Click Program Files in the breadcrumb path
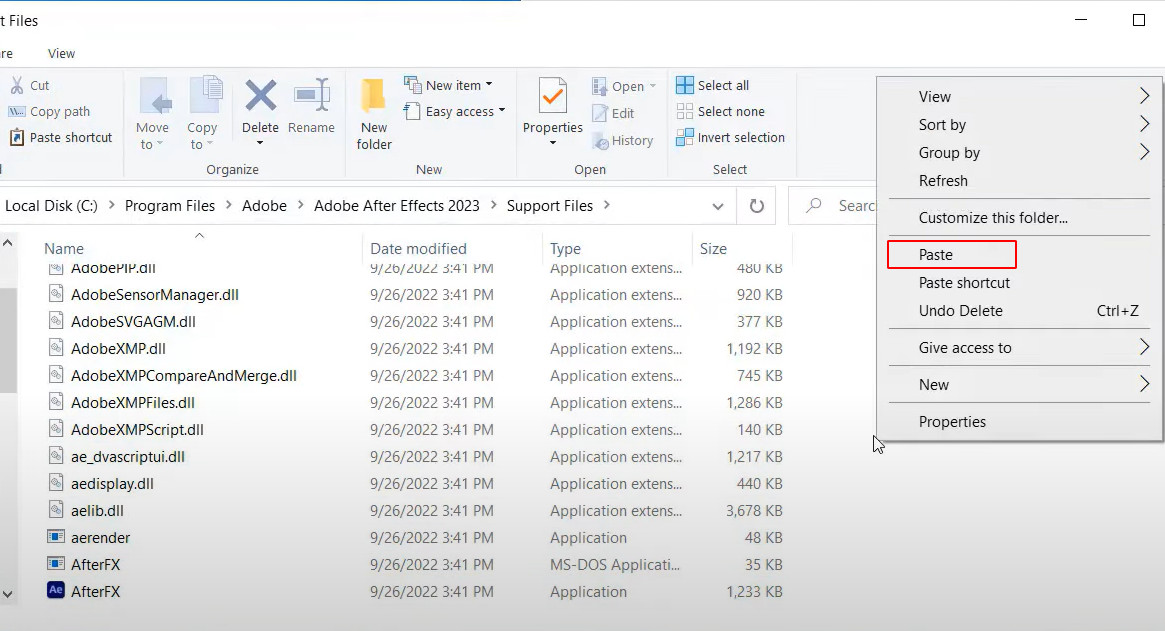 [x=170, y=206]
